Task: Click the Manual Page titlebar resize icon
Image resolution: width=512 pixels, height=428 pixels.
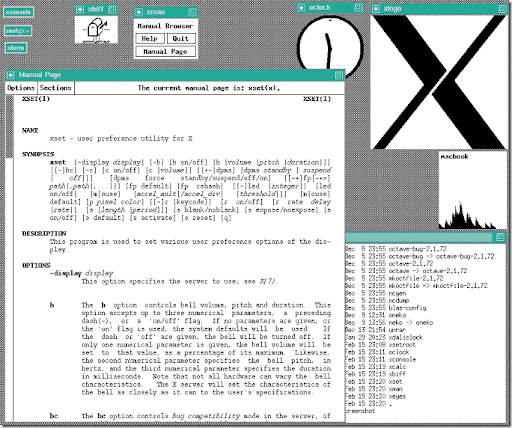Action: coord(339,75)
